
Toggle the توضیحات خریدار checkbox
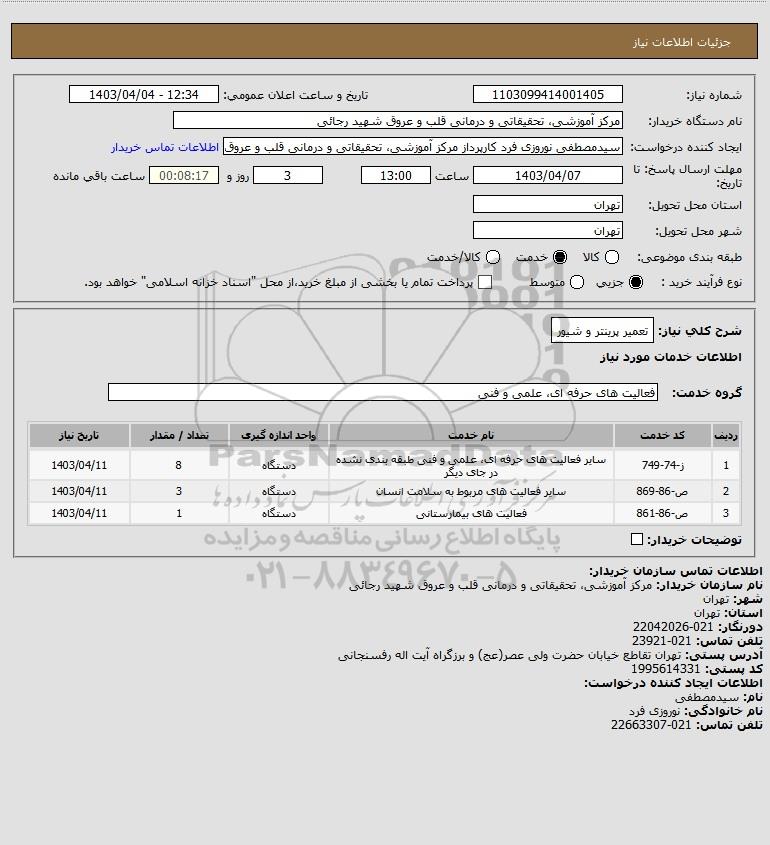pos(637,539)
